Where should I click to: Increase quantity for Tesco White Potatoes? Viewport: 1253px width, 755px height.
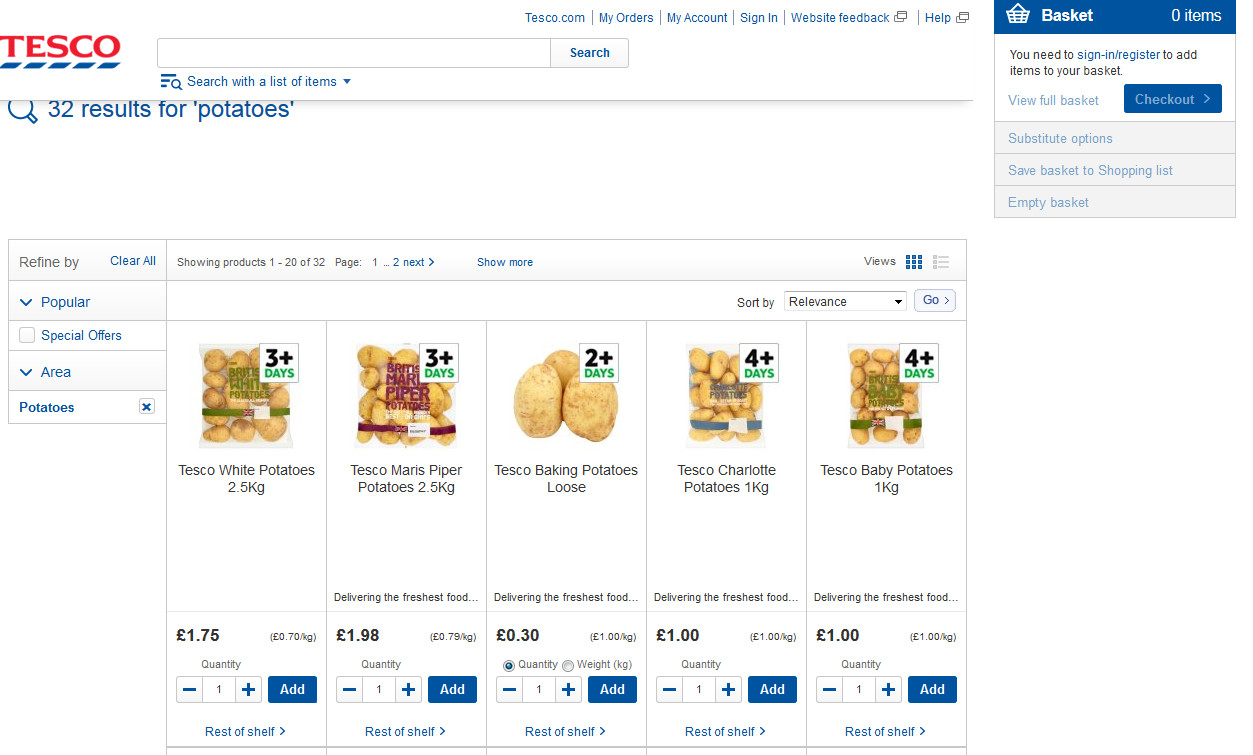tap(249, 689)
